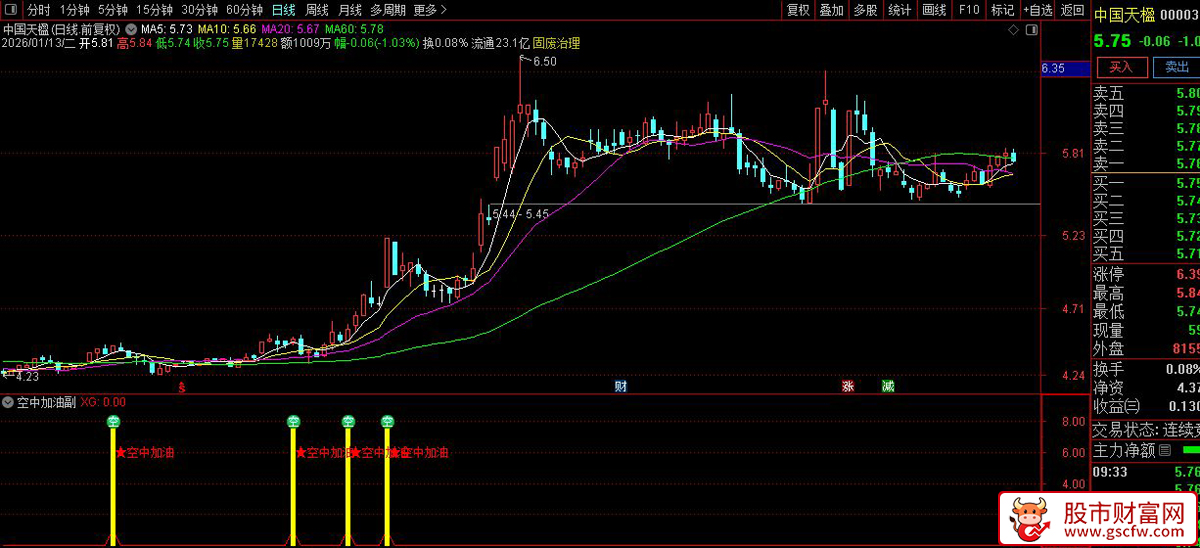
Task: Select the 60分钟 period tab
Action: (244, 10)
